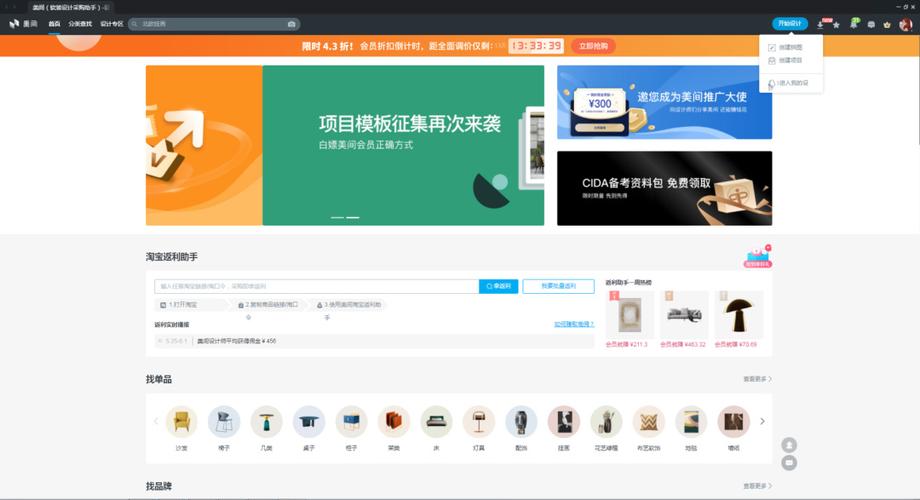Open the 首页 tab

pyautogui.click(x=54, y=24)
